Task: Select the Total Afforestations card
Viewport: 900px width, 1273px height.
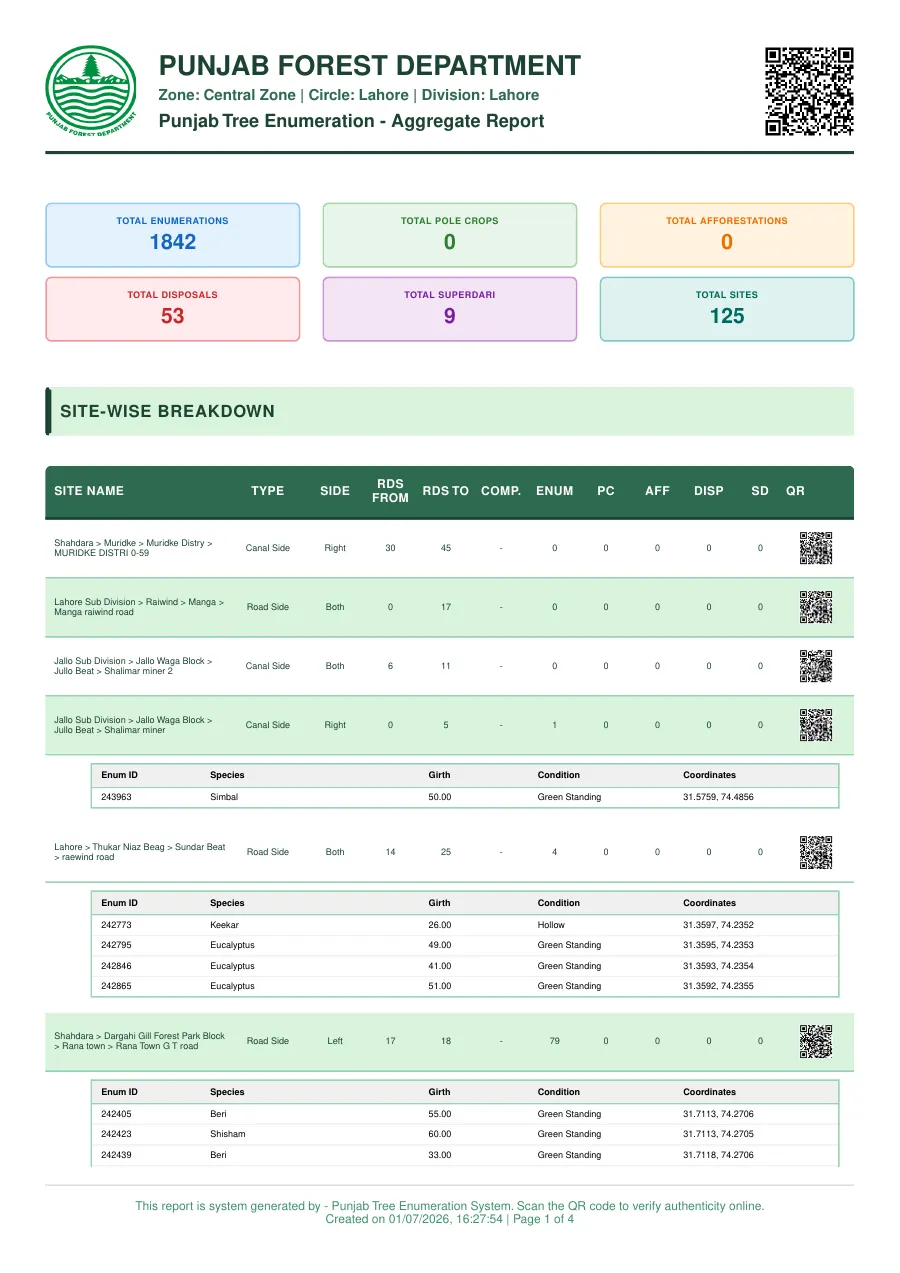Action: pyautogui.click(x=727, y=235)
